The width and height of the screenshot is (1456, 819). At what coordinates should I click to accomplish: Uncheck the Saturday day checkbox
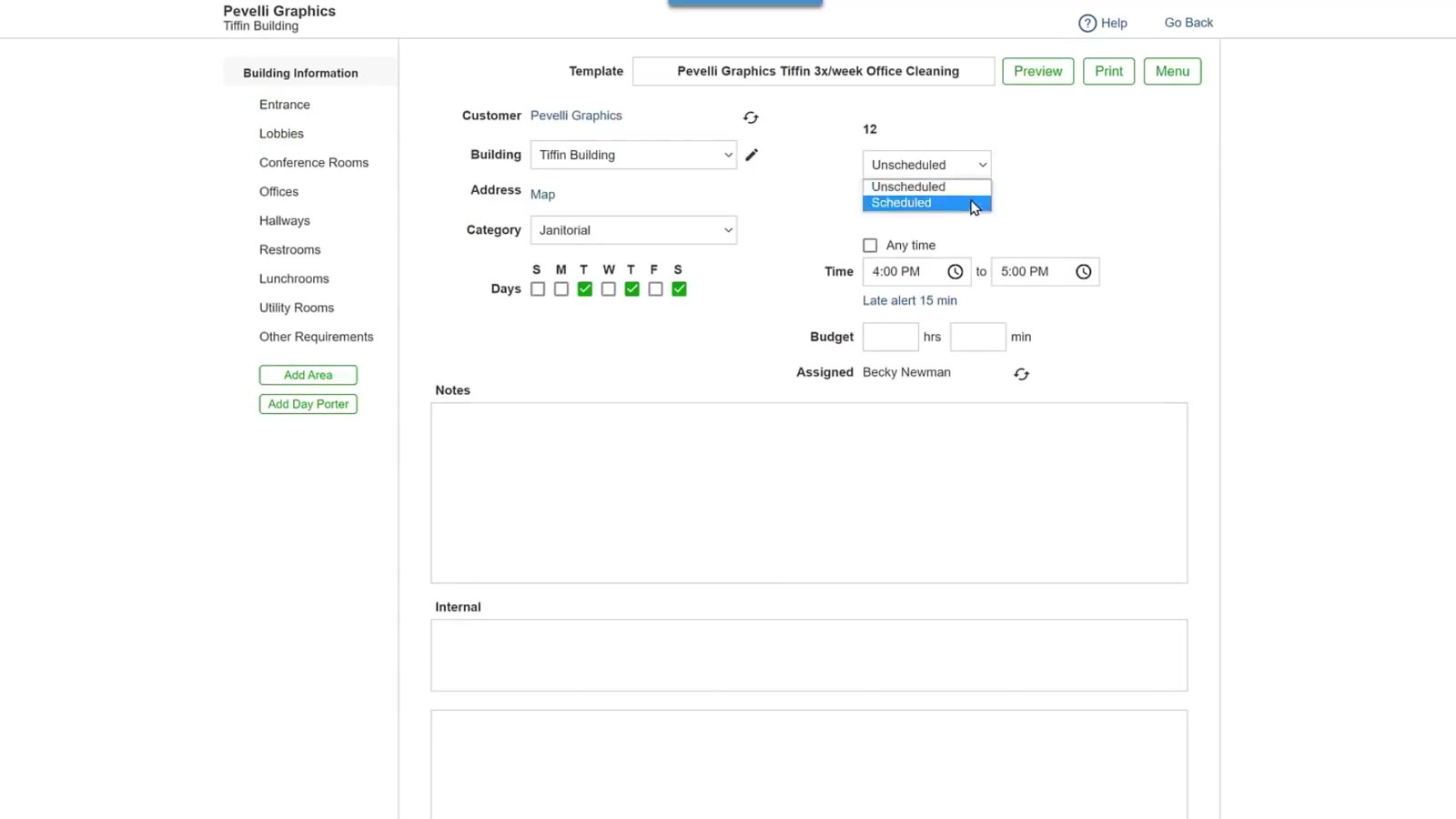coord(680,289)
